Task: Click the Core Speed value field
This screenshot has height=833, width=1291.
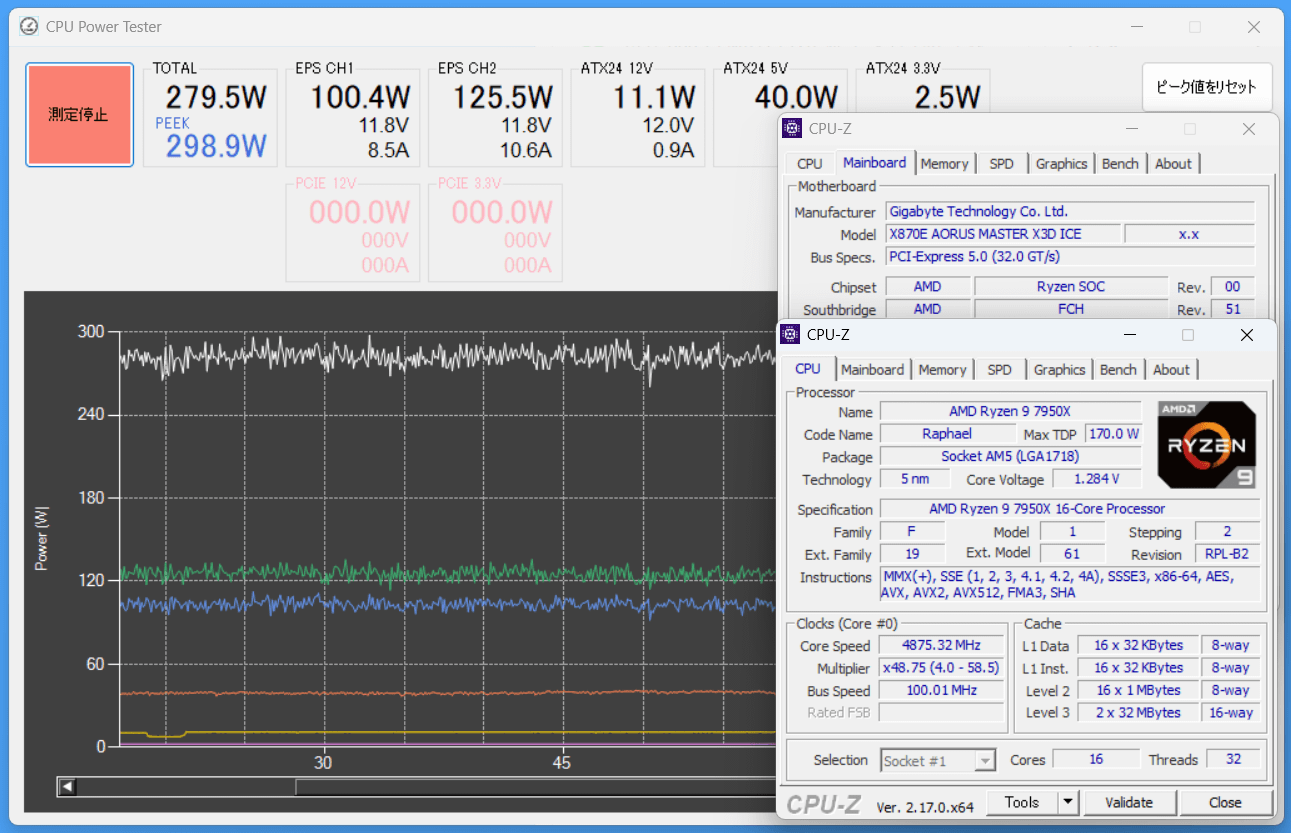Action: 940,646
